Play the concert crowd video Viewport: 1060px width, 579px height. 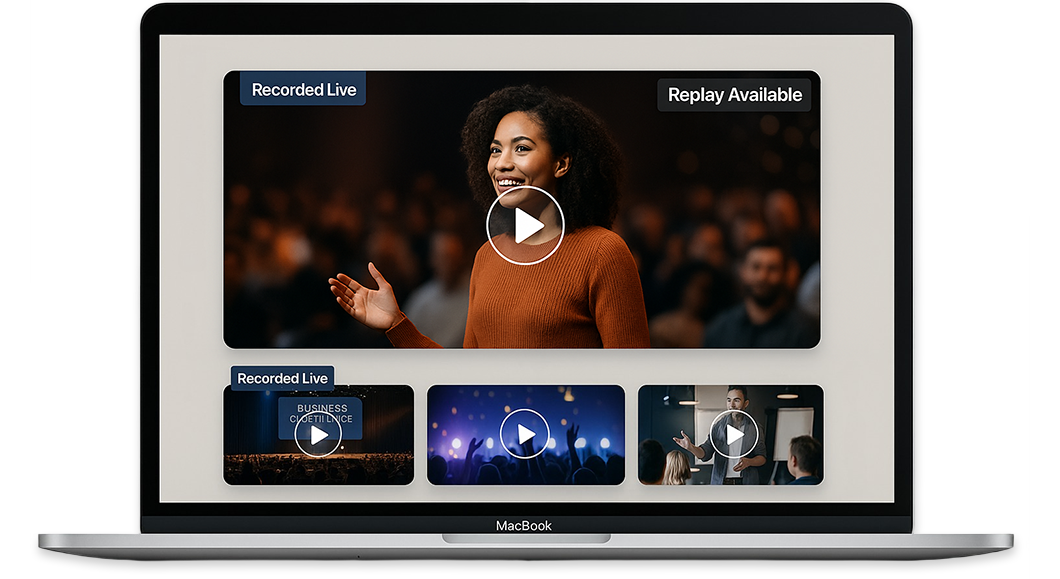(x=525, y=435)
